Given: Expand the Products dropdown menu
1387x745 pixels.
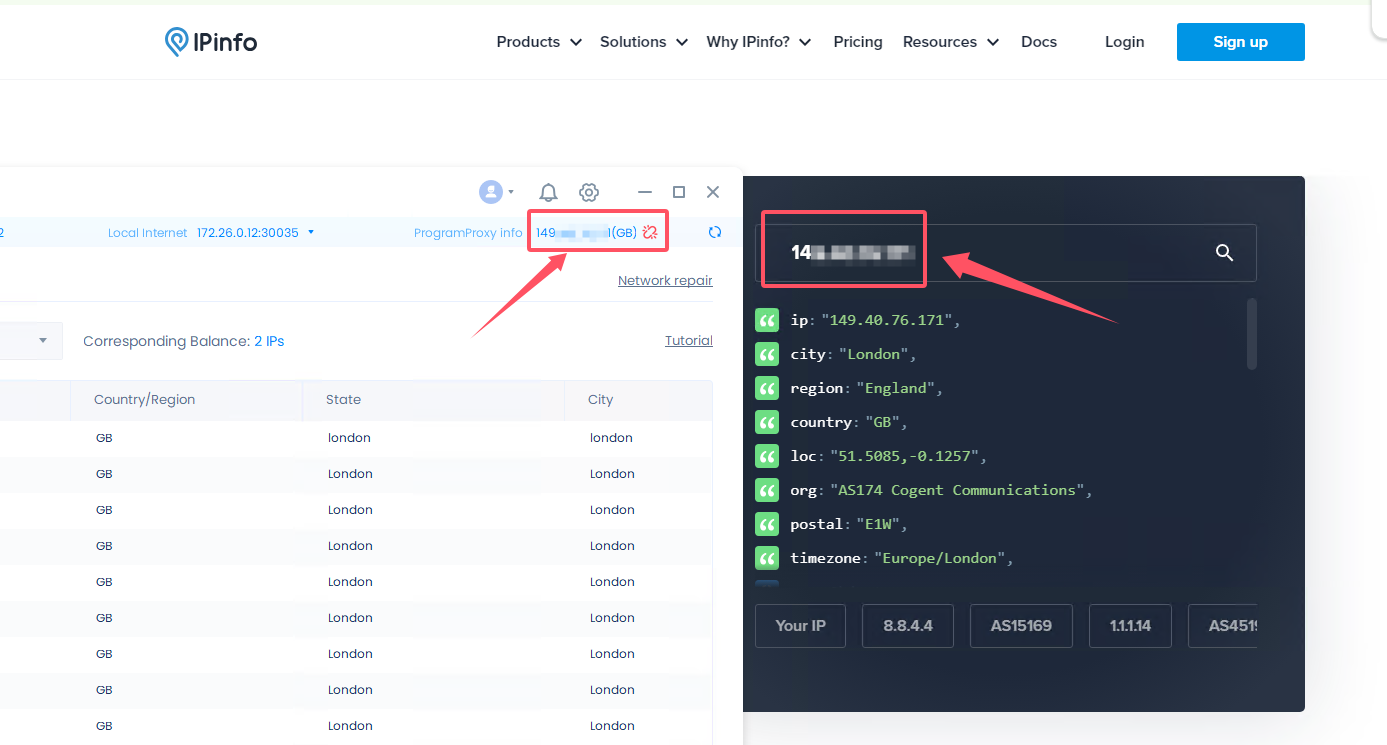Looking at the screenshot, I should pyautogui.click(x=539, y=42).
